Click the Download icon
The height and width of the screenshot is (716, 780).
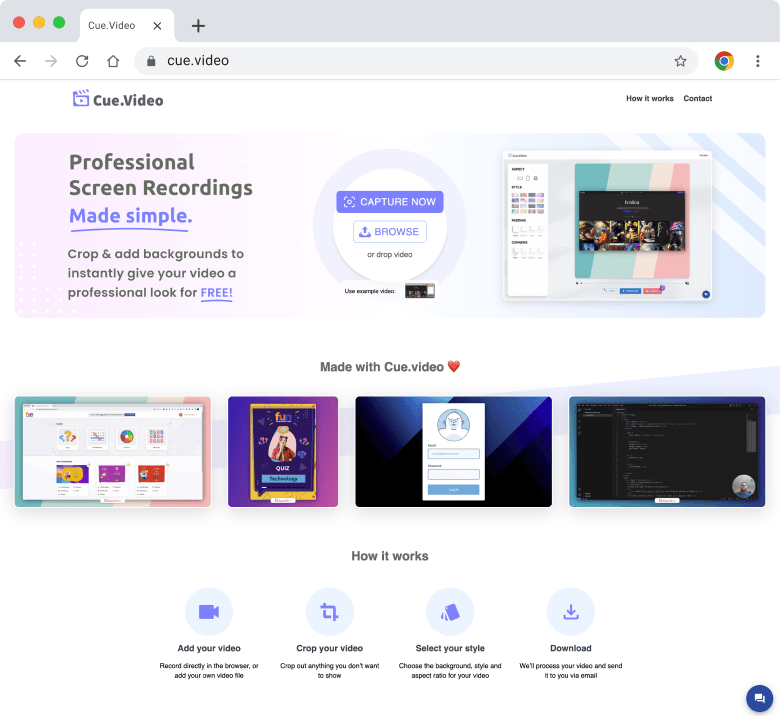571,612
